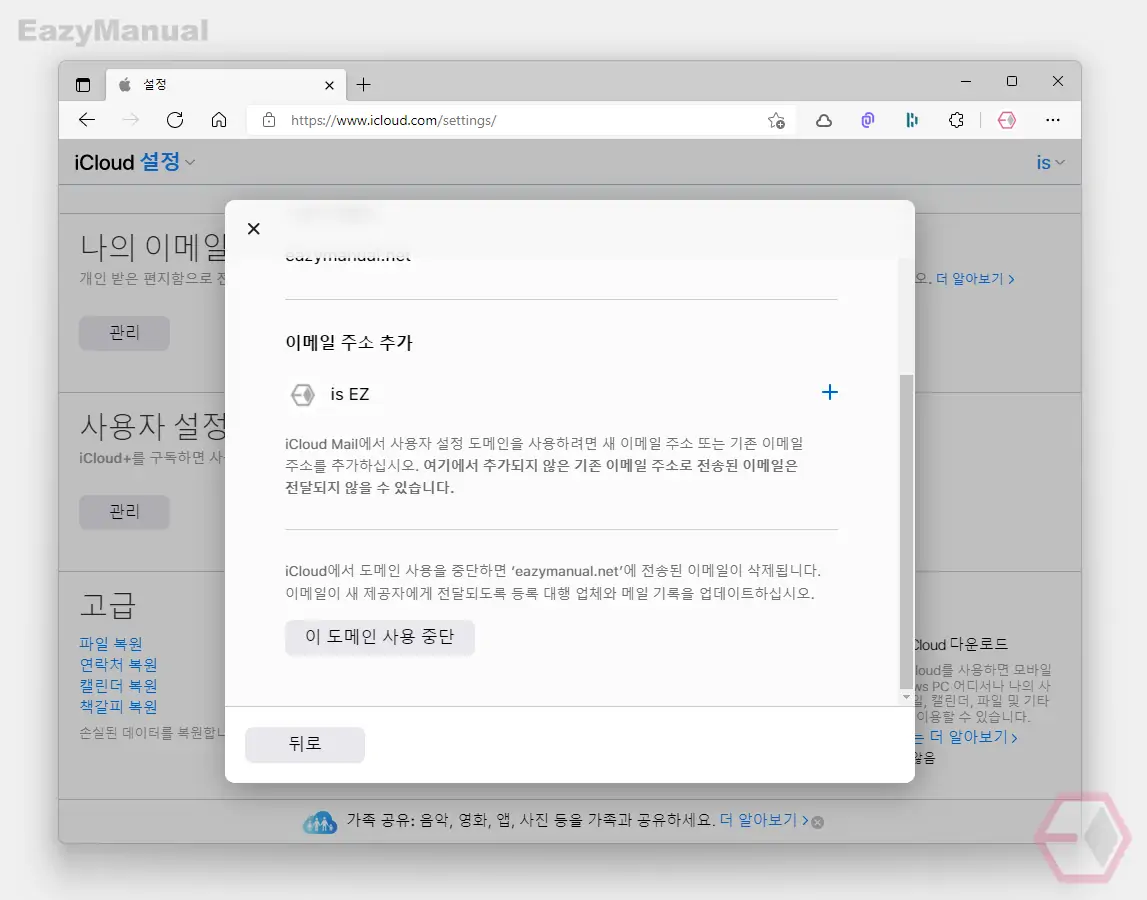Click the iCloud 다운로드 heading
Image resolution: width=1147 pixels, height=900 pixels.
(960, 645)
